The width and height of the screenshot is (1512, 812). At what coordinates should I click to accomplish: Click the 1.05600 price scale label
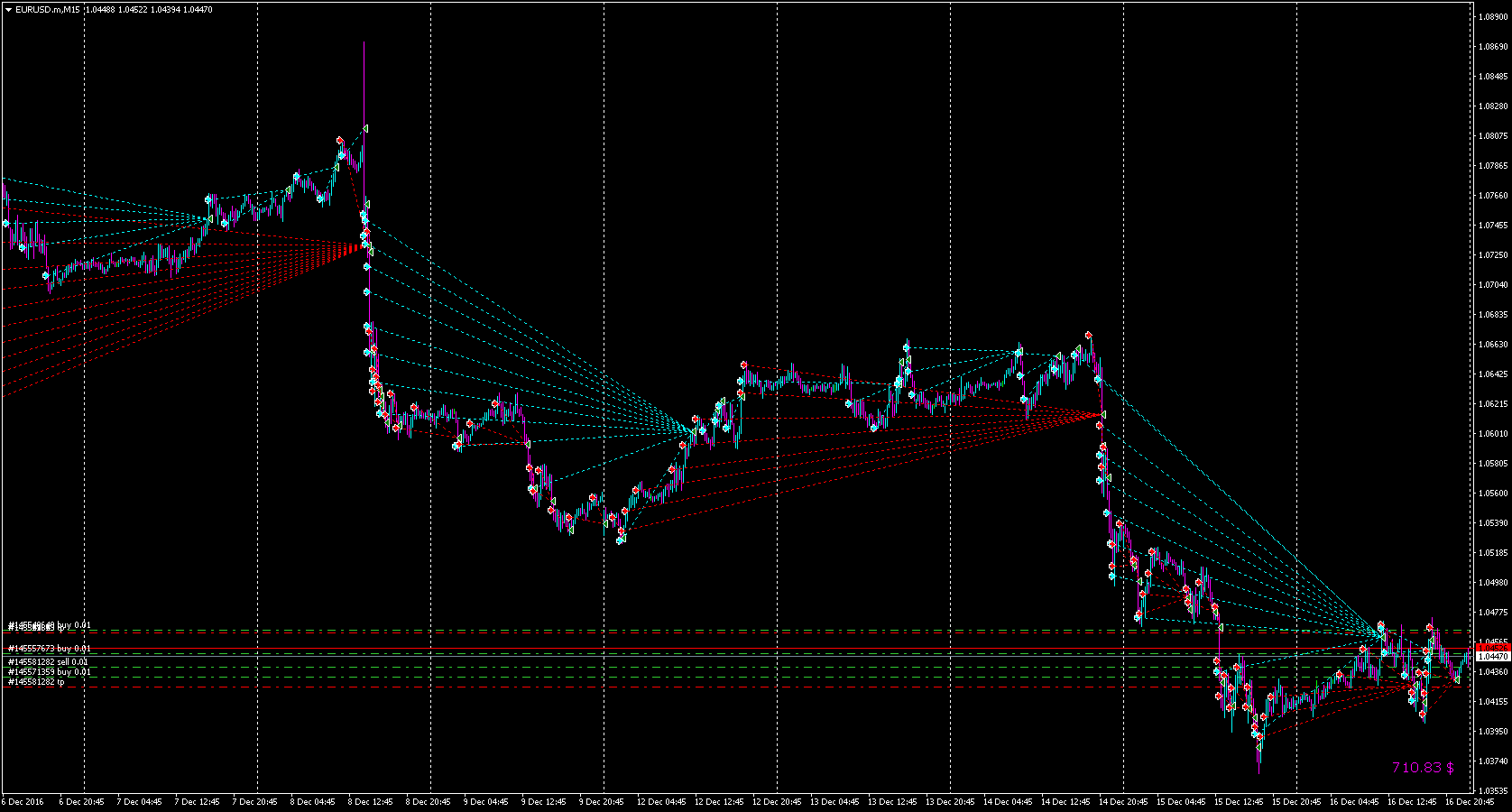point(1495,493)
